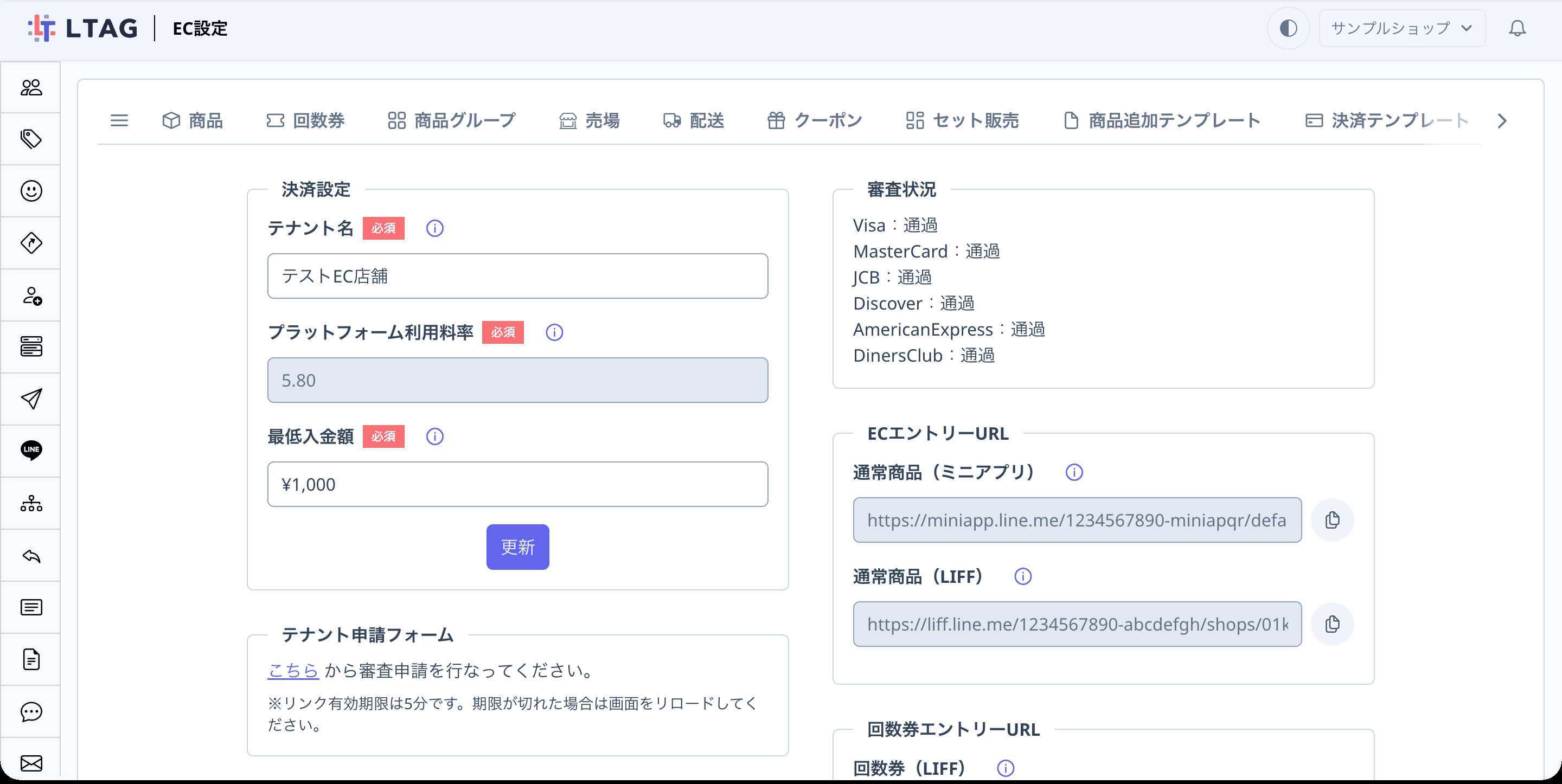Switch to the セット販売 tab

coord(963,121)
